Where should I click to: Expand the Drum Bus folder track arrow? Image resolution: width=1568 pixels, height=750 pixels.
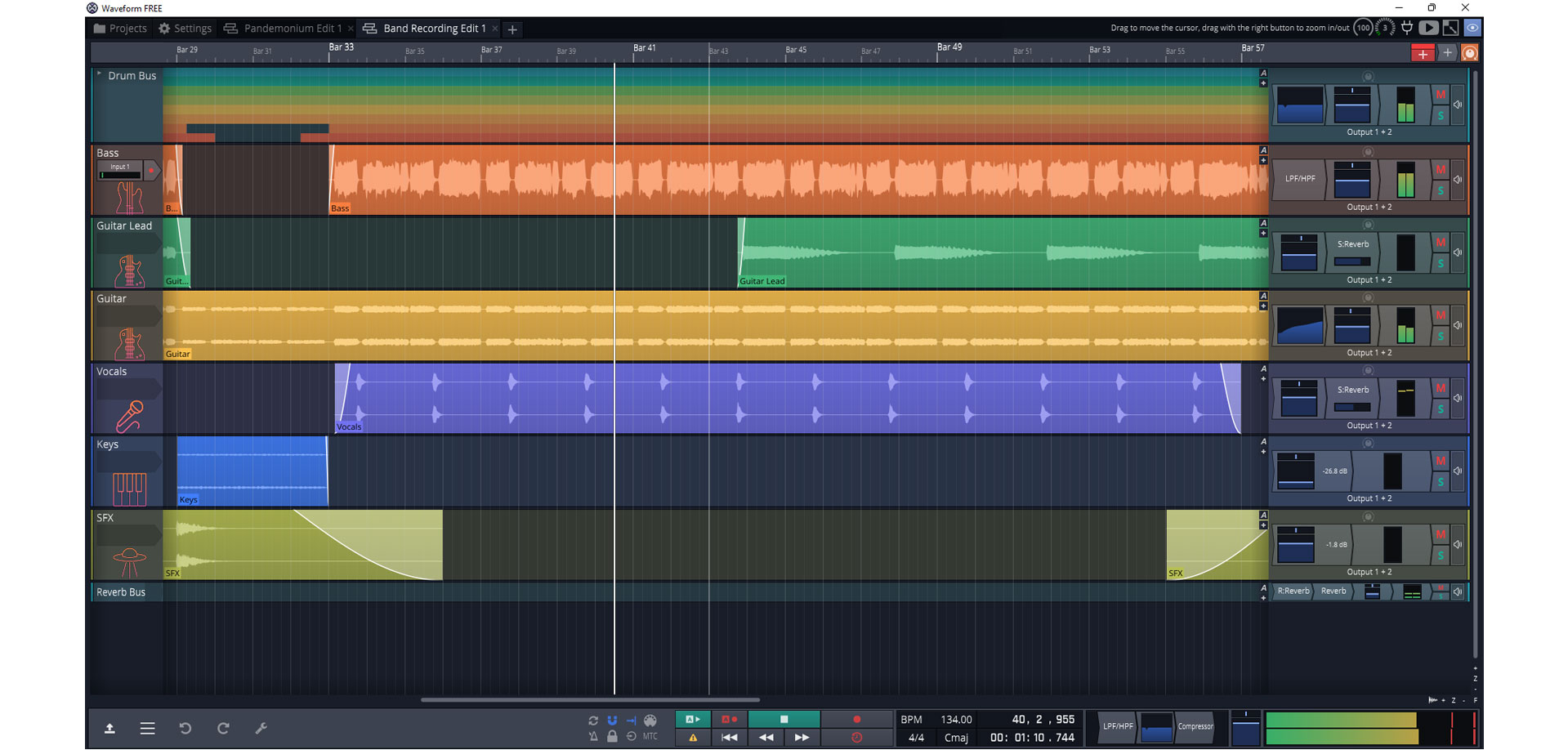pos(100,74)
